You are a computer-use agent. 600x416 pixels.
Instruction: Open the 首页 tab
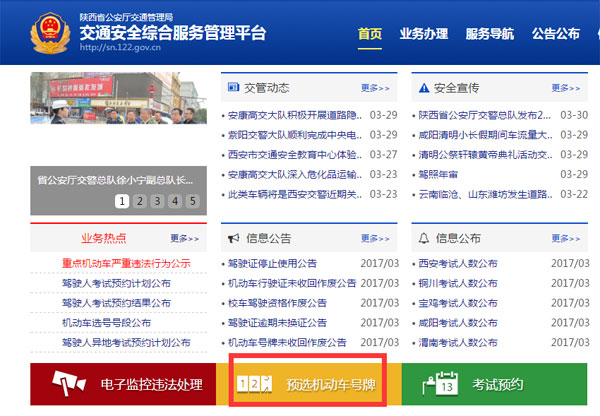point(370,34)
